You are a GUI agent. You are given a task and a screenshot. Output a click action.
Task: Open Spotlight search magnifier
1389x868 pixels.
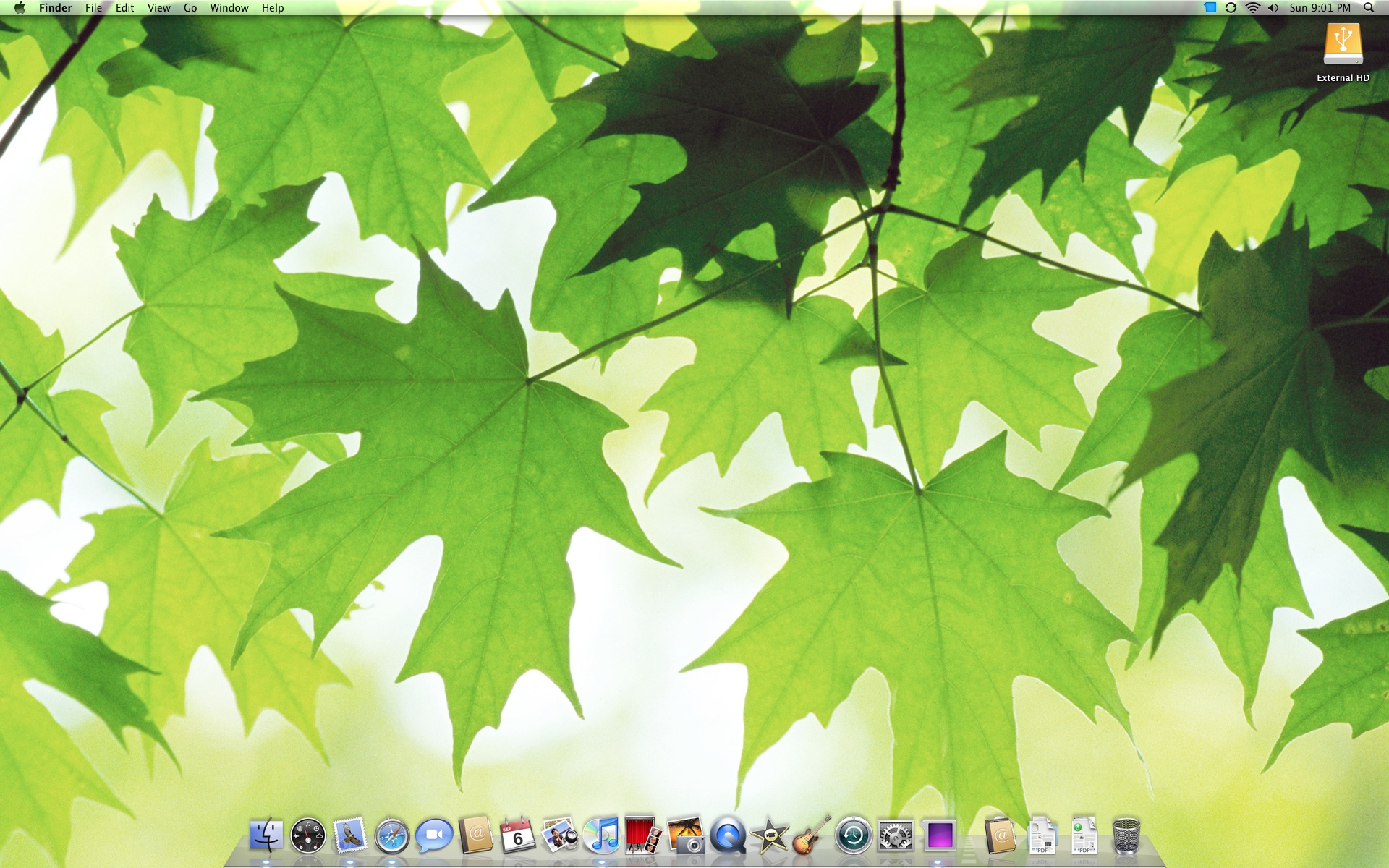[x=1369, y=8]
